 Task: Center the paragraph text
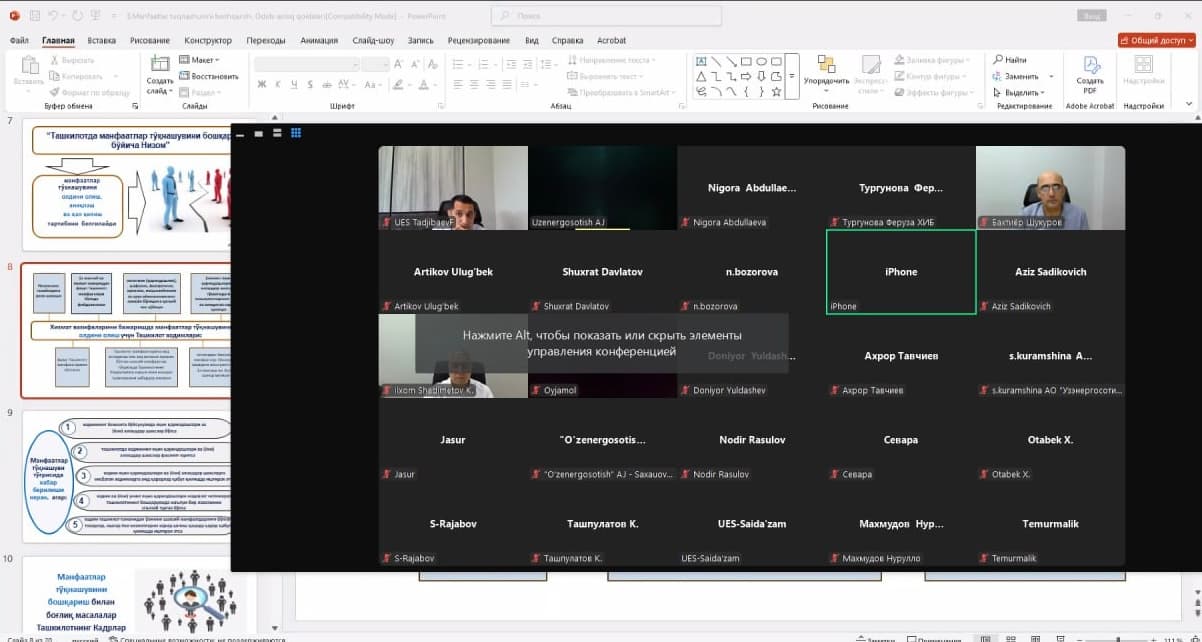click(475, 84)
